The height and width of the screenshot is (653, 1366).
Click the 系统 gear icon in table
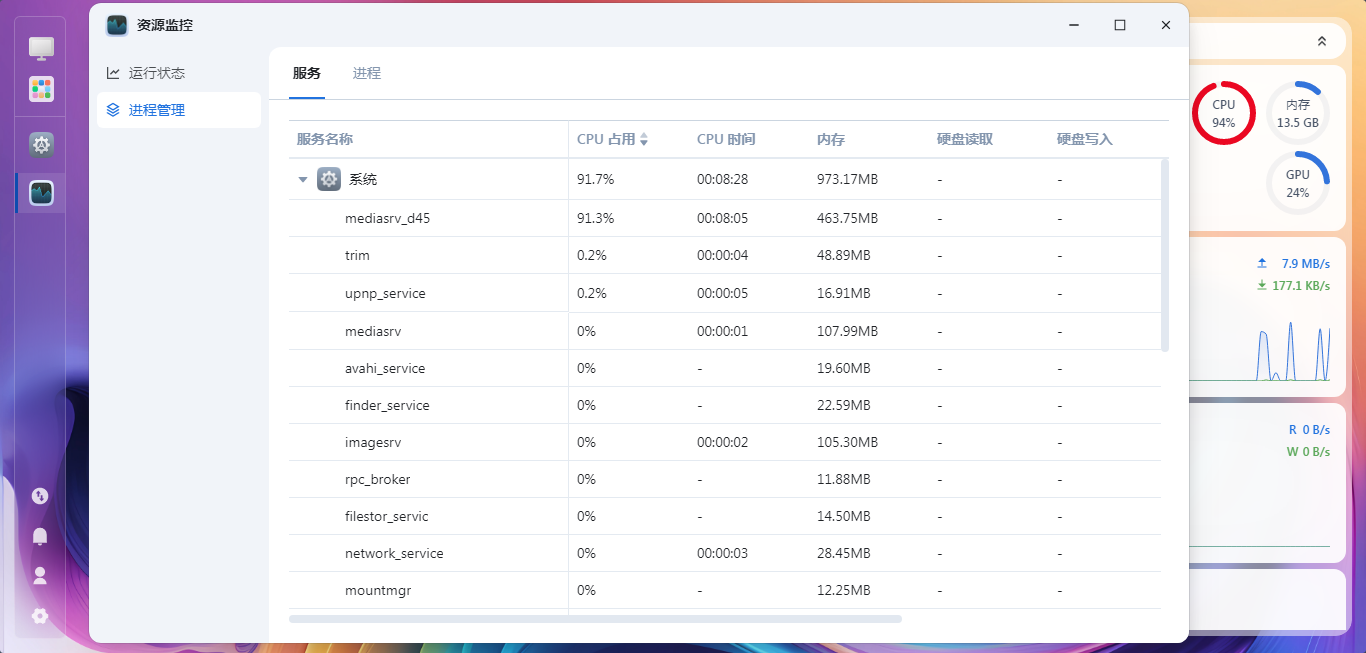329,179
